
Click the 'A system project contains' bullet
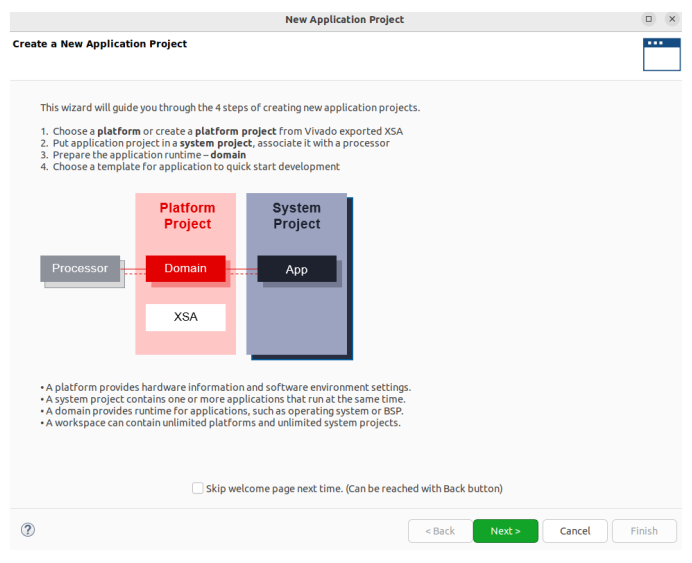click(x=223, y=399)
